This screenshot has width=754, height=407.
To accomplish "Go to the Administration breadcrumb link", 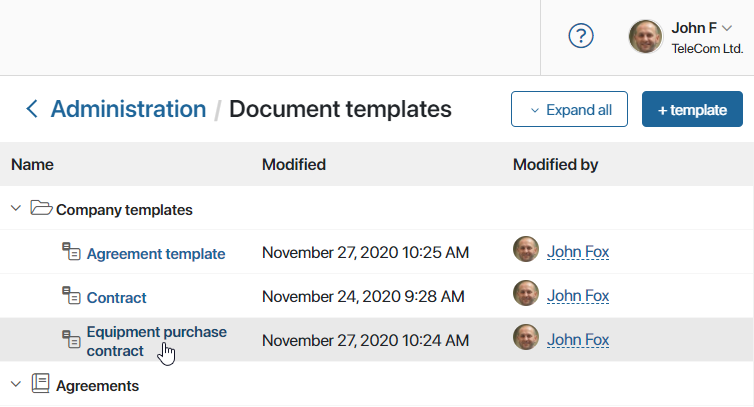I will pos(128,109).
